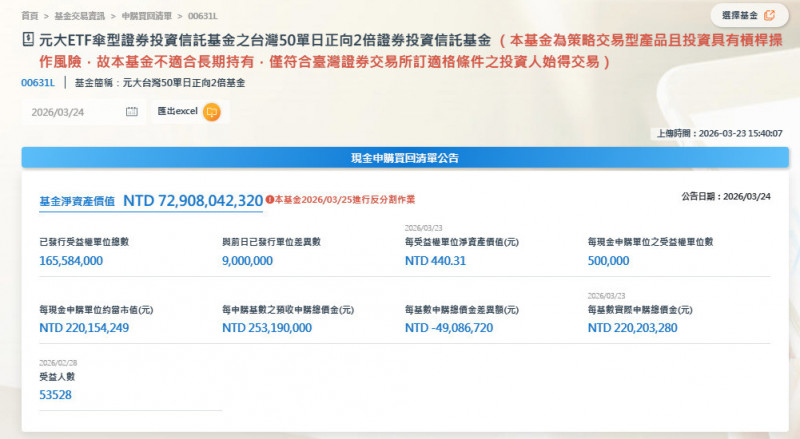Select value 9,000,000
The image size is (800, 439).
coord(247,261)
